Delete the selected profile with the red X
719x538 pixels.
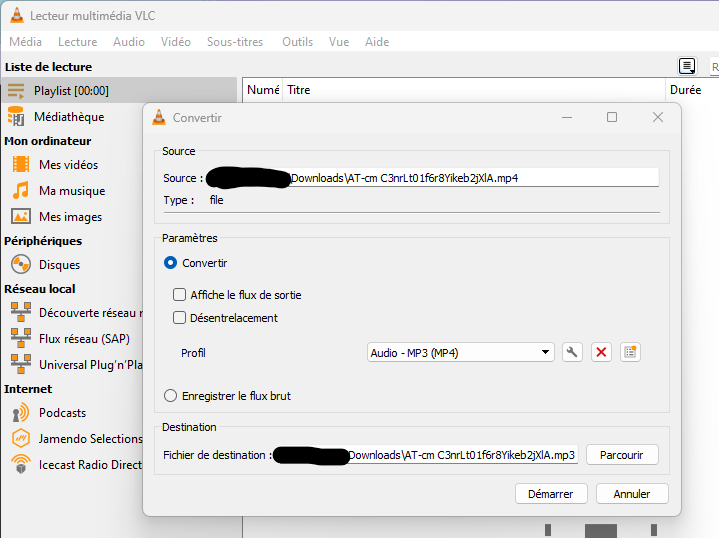pyautogui.click(x=601, y=353)
